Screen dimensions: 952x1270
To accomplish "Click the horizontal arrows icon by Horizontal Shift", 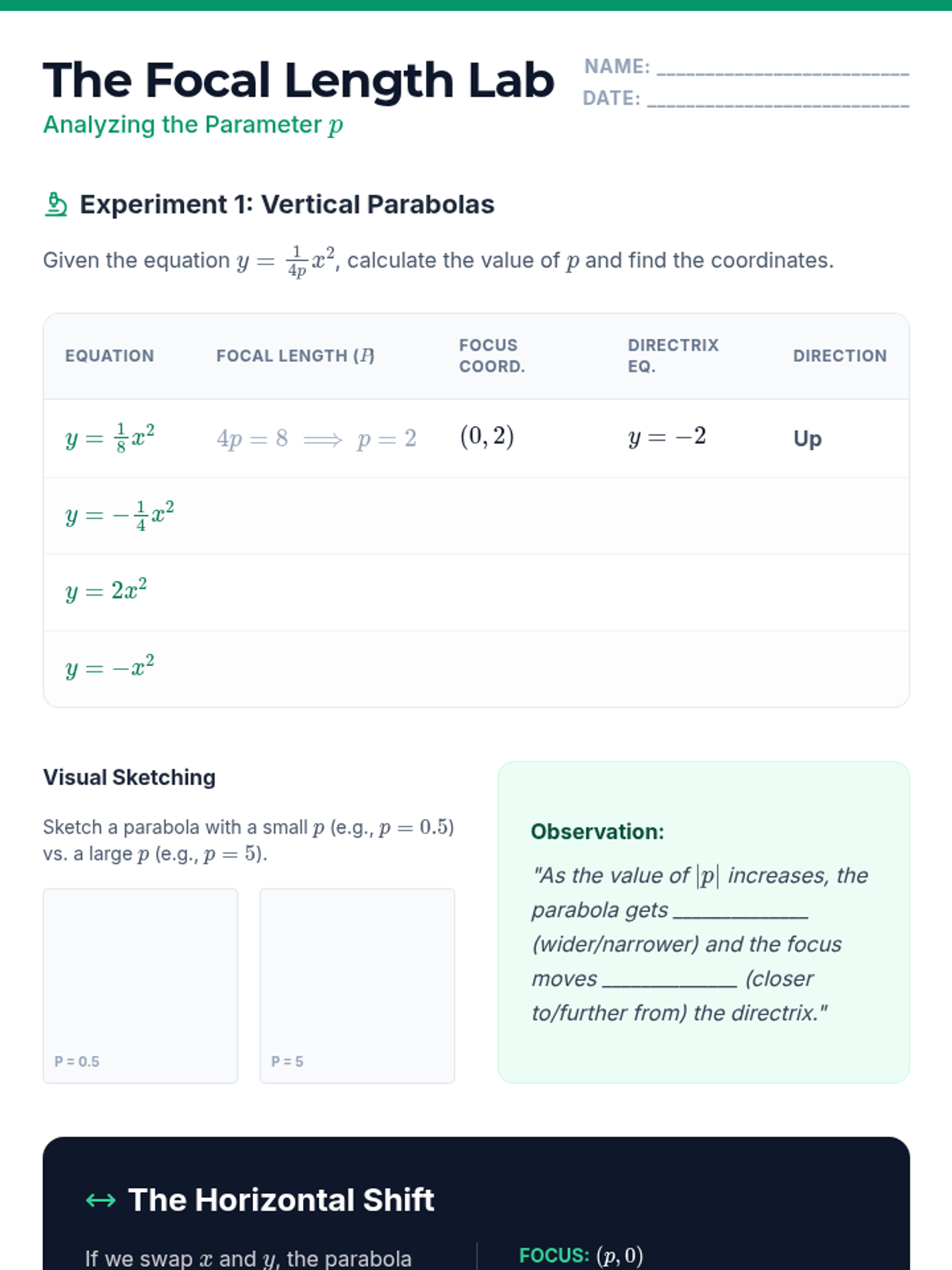I will (x=101, y=1200).
